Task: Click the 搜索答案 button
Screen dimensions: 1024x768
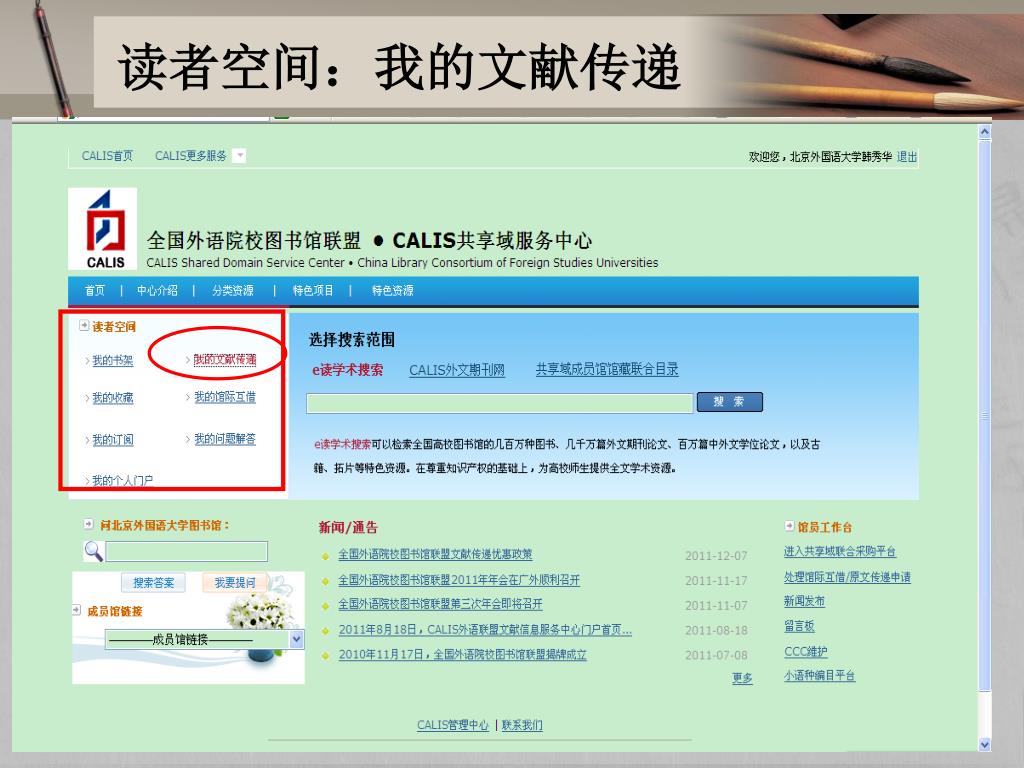Action: click(153, 583)
